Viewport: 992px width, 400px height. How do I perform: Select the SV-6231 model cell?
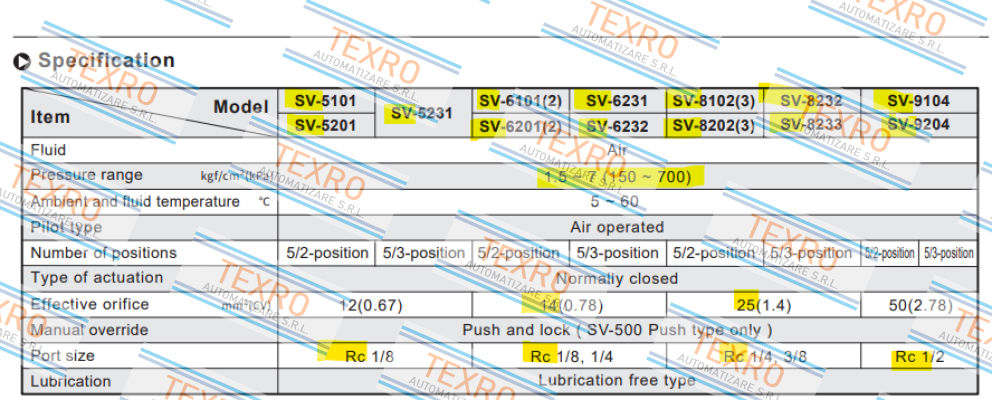click(617, 101)
